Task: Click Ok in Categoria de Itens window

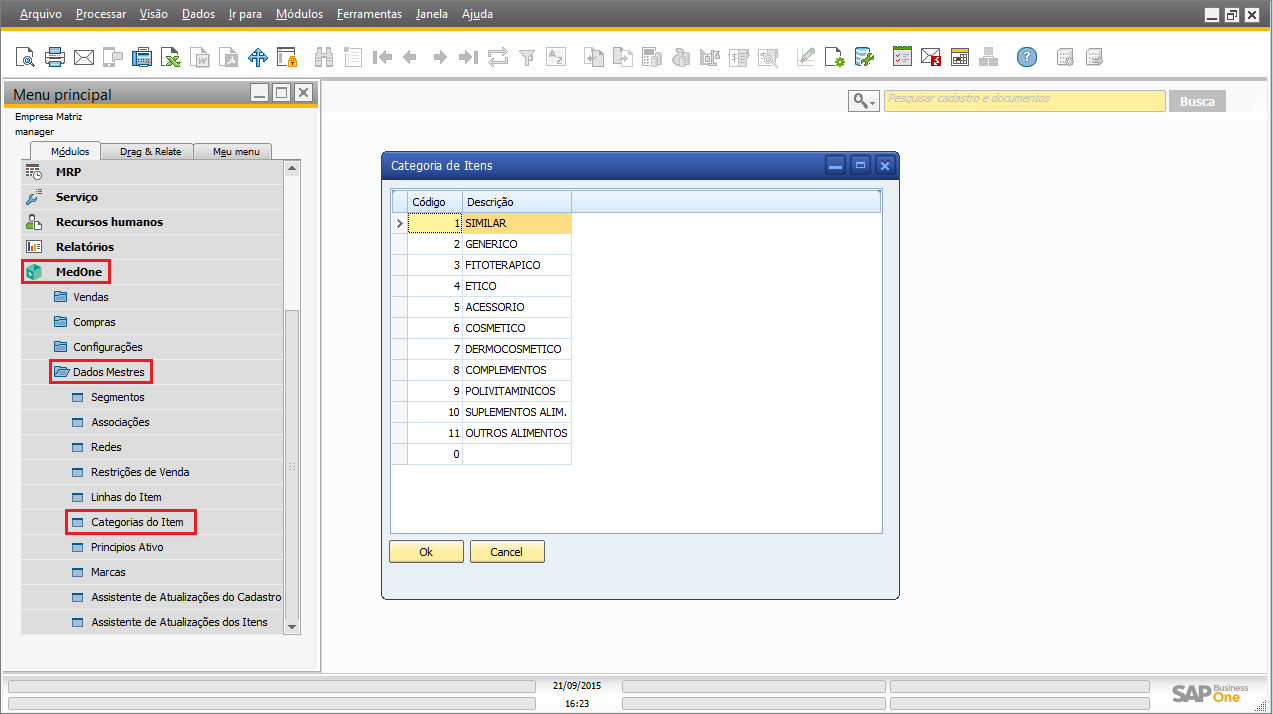Action: (x=426, y=552)
